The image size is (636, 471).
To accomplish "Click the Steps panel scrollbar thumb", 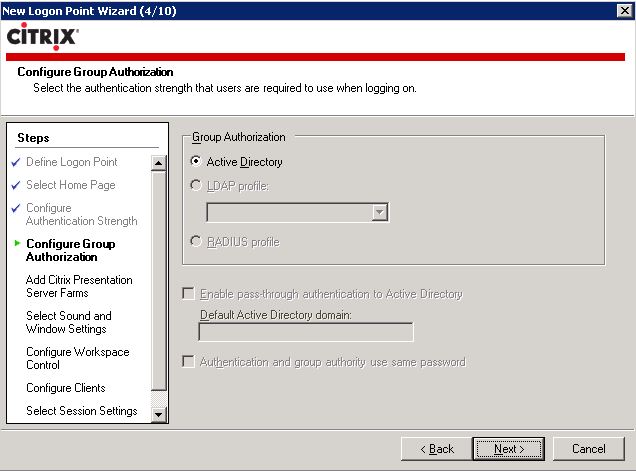I will coord(159,281).
